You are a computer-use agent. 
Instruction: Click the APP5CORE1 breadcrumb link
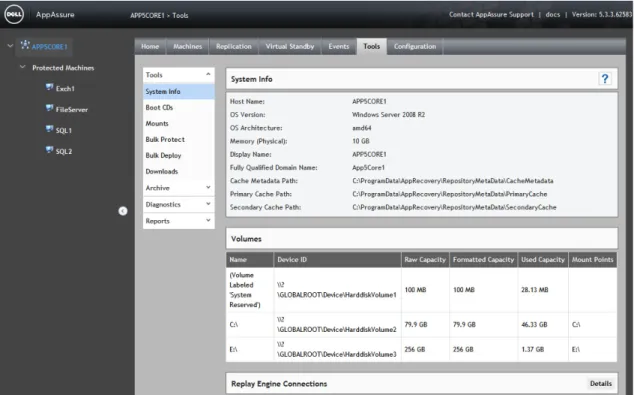pyautogui.click(x=147, y=15)
